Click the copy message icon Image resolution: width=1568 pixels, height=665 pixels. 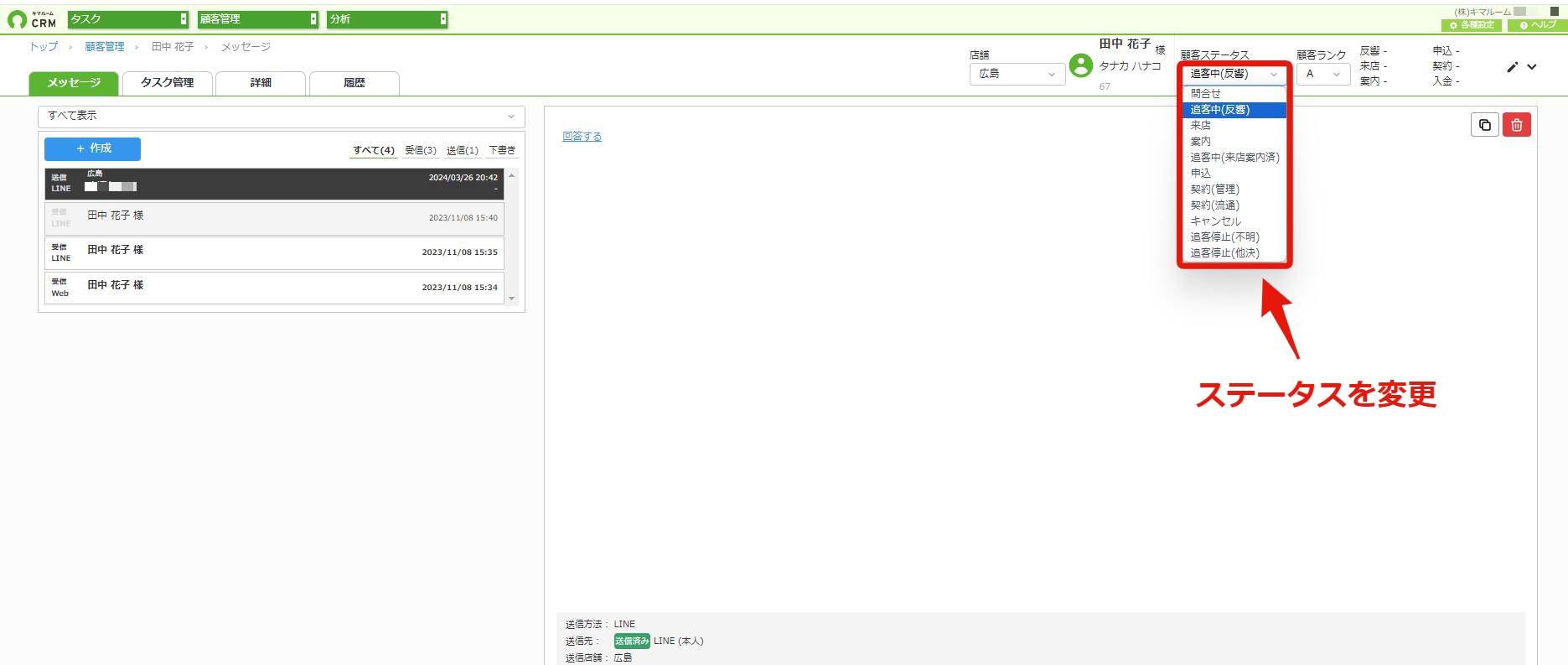click(x=1485, y=125)
